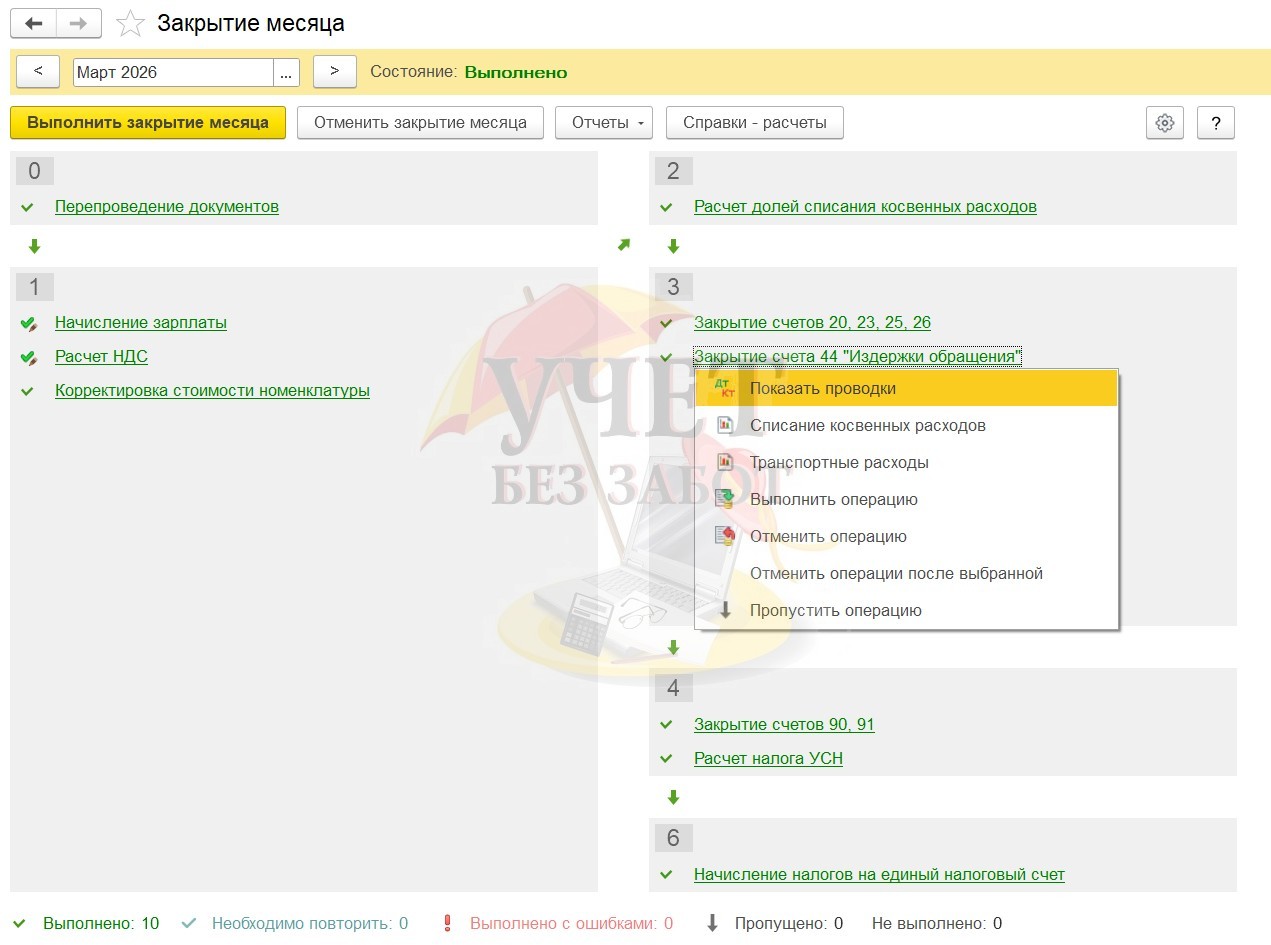The image size is (1271, 945).
Task: Open period picker with the ellipsis button
Action: point(286,72)
